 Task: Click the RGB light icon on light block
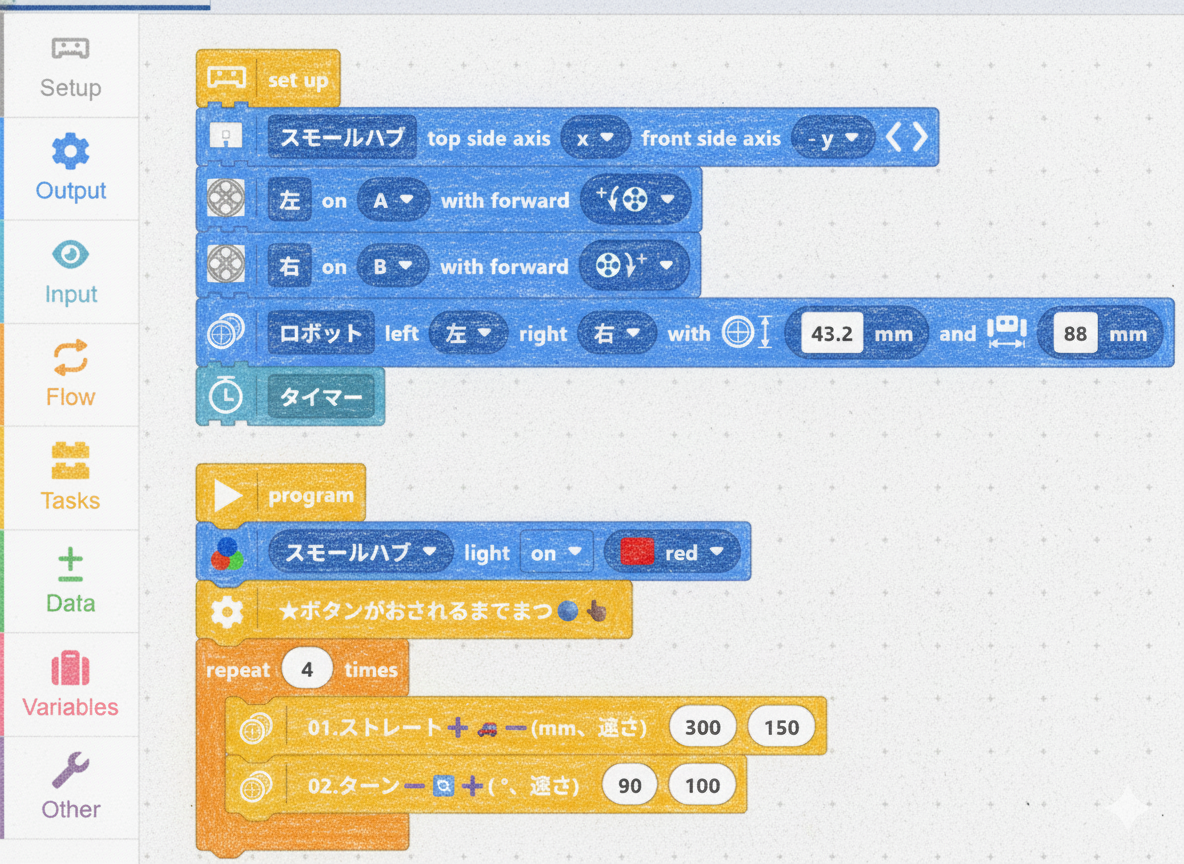(227, 553)
